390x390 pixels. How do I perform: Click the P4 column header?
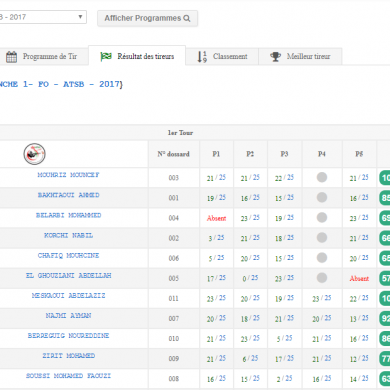click(322, 154)
